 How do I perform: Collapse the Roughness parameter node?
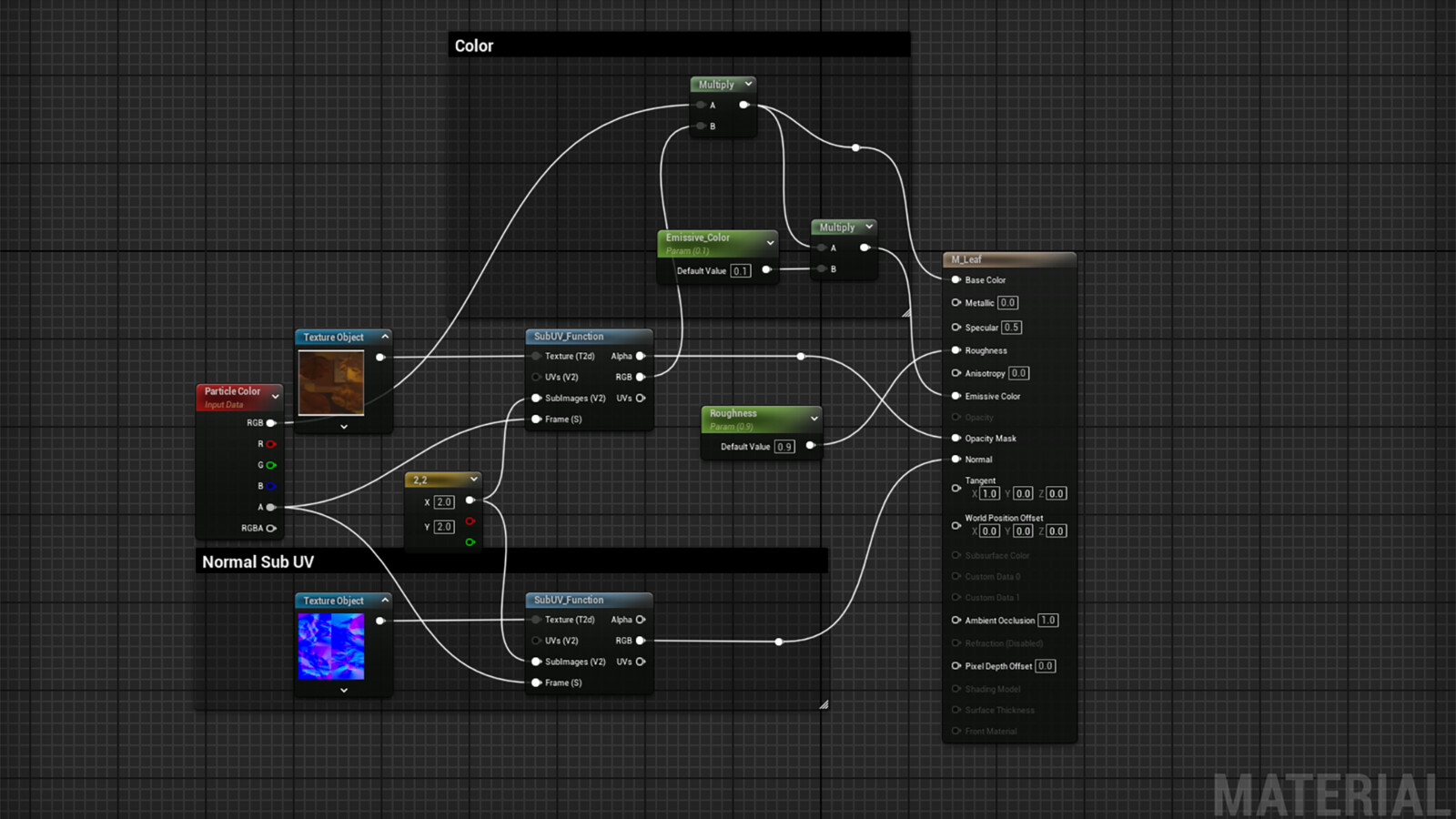click(x=814, y=419)
